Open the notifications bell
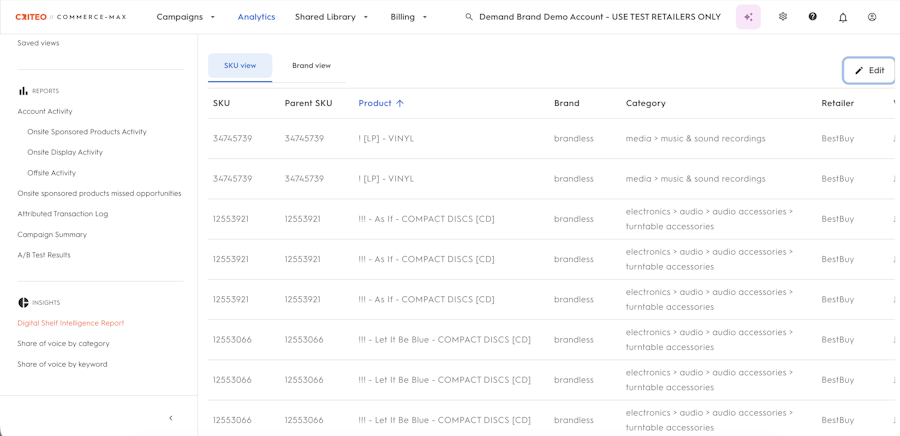 point(843,18)
